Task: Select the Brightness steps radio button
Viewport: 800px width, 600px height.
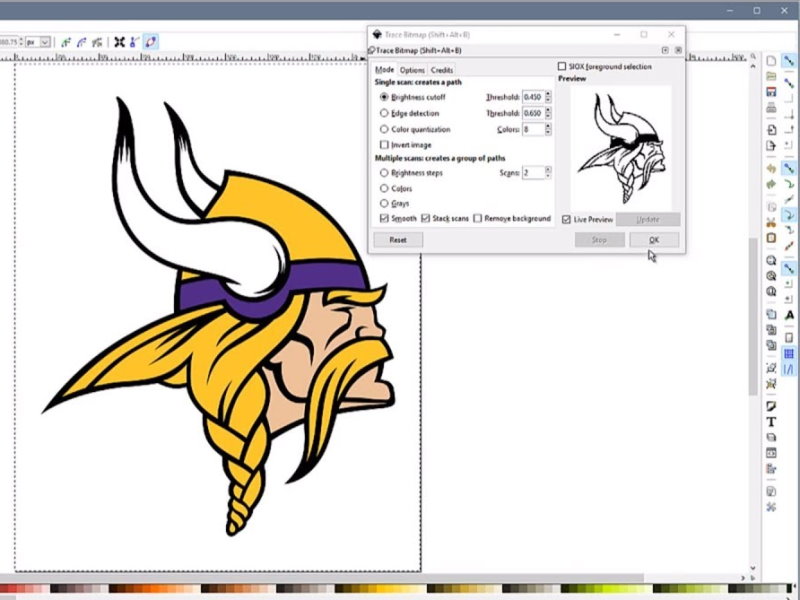Action: pos(384,173)
